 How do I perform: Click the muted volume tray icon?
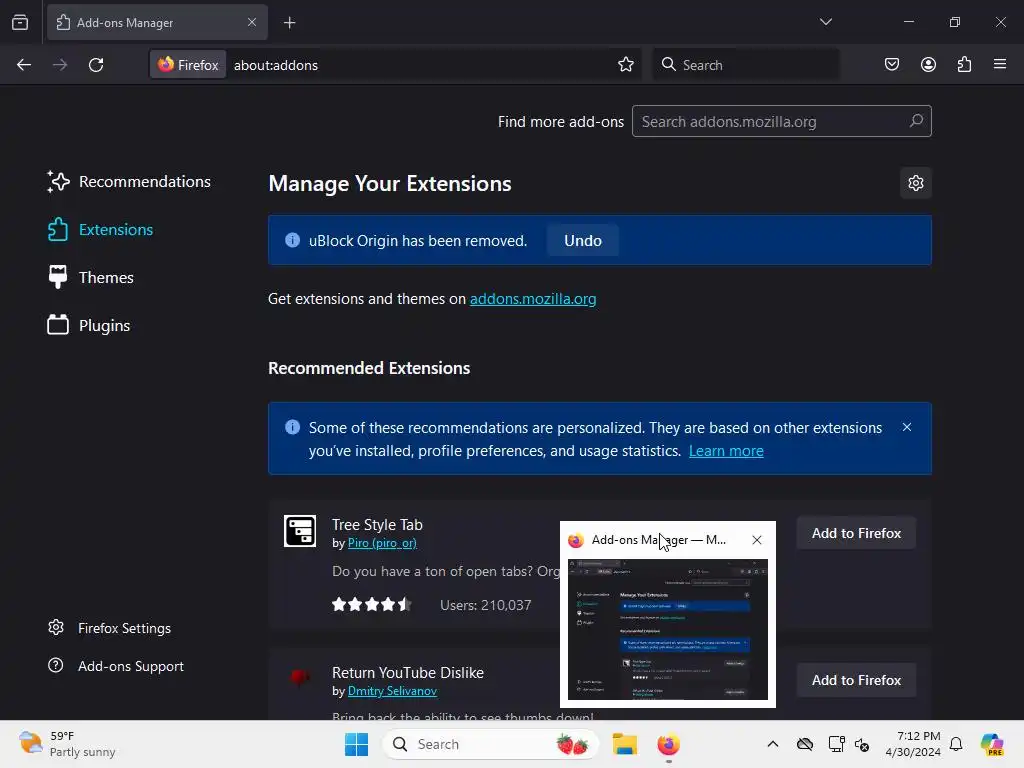pyautogui.click(x=862, y=744)
